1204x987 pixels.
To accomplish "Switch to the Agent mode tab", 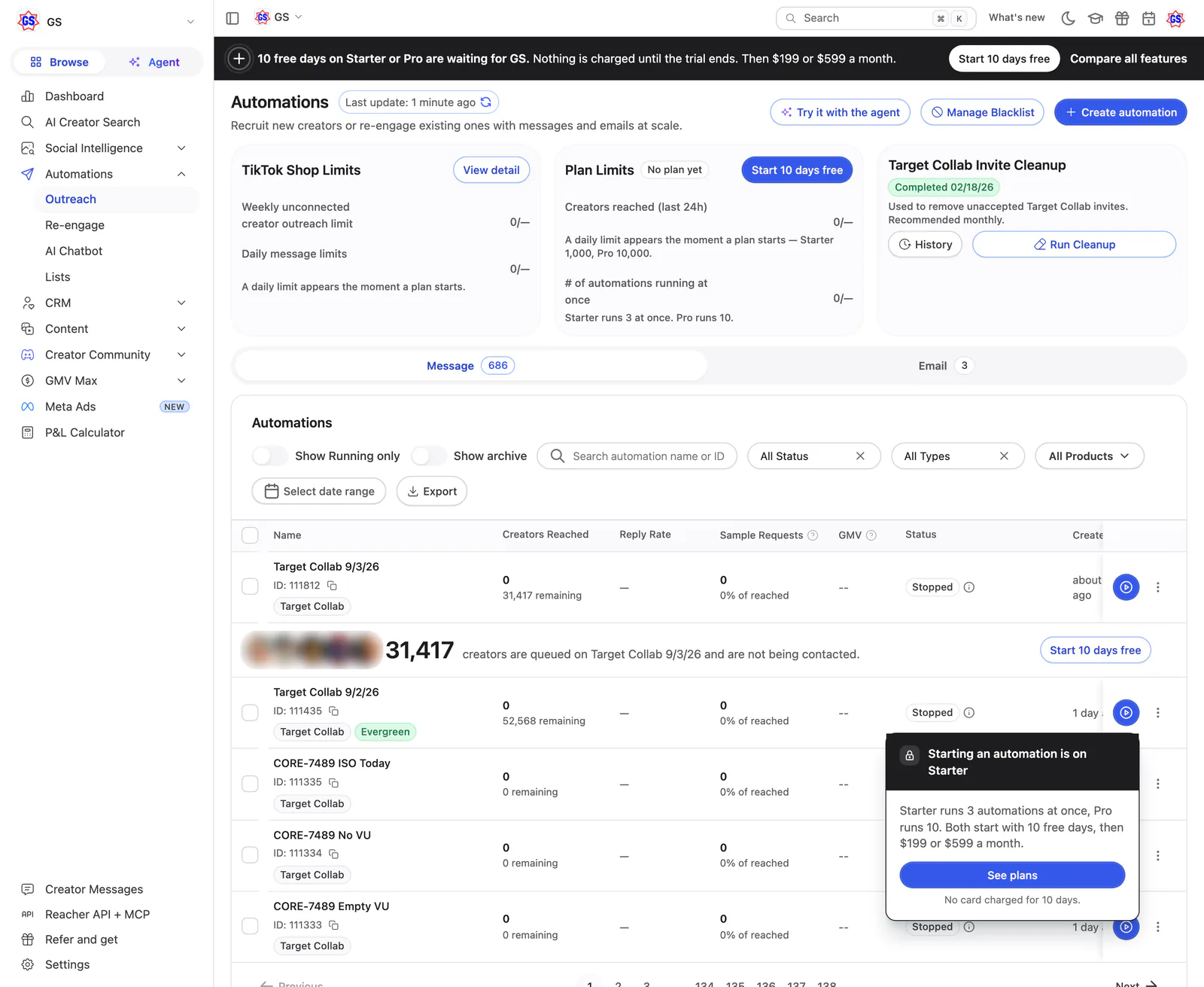I will (154, 62).
